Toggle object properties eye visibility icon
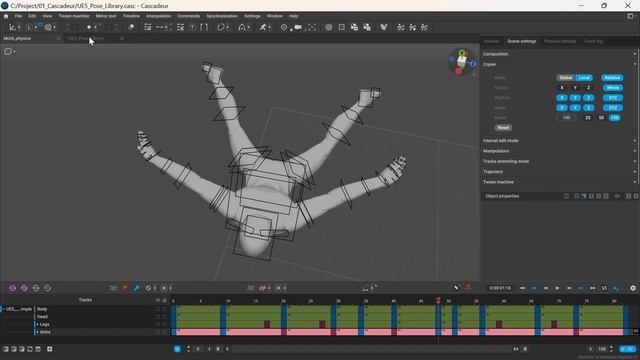This screenshot has width=640, height=360. click(x=617, y=196)
